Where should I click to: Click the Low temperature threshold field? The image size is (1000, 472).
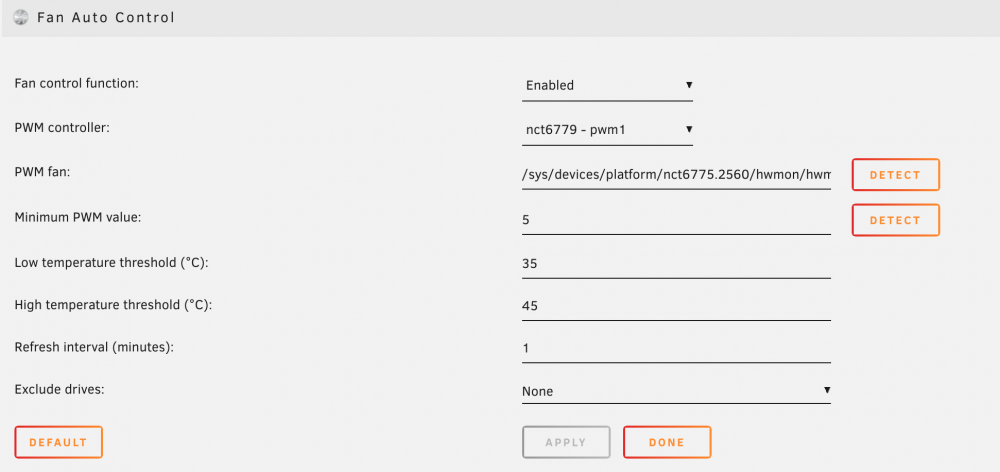676,263
